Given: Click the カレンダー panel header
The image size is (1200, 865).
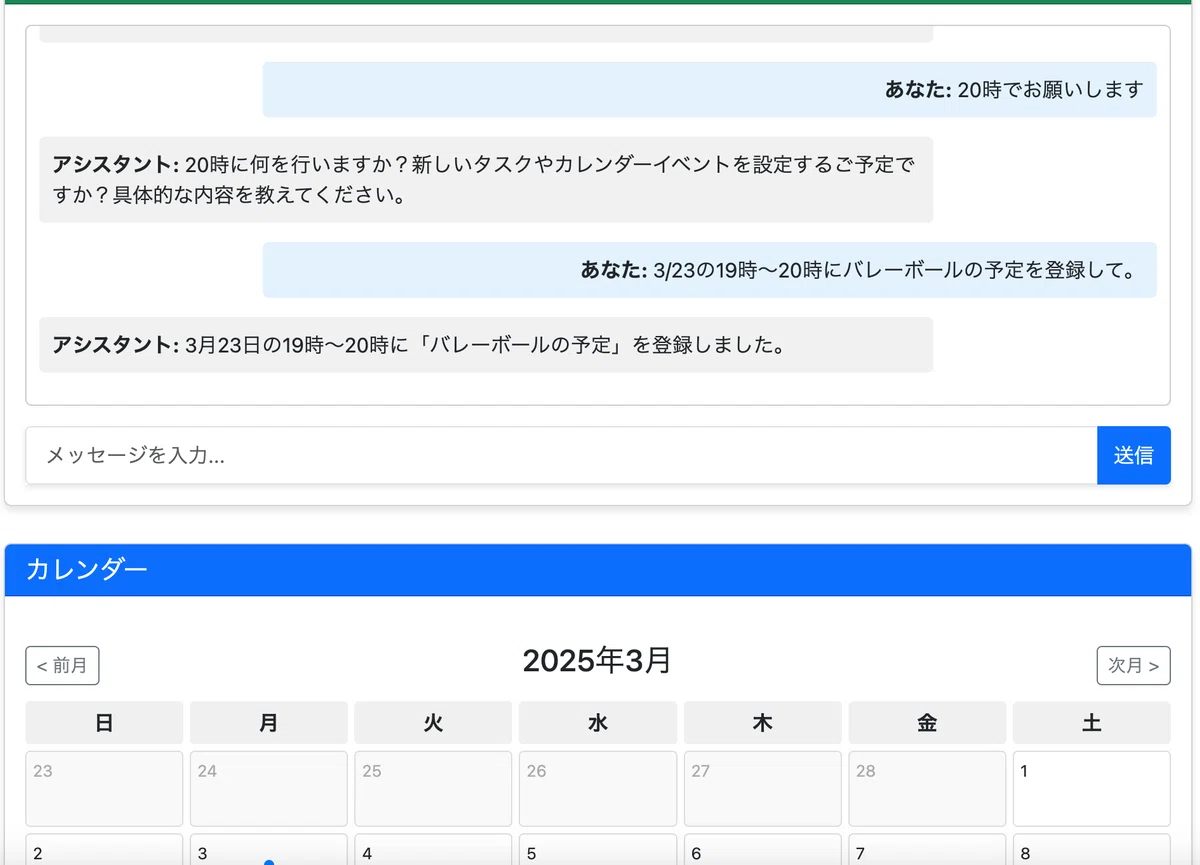Looking at the screenshot, I should 598,570.
